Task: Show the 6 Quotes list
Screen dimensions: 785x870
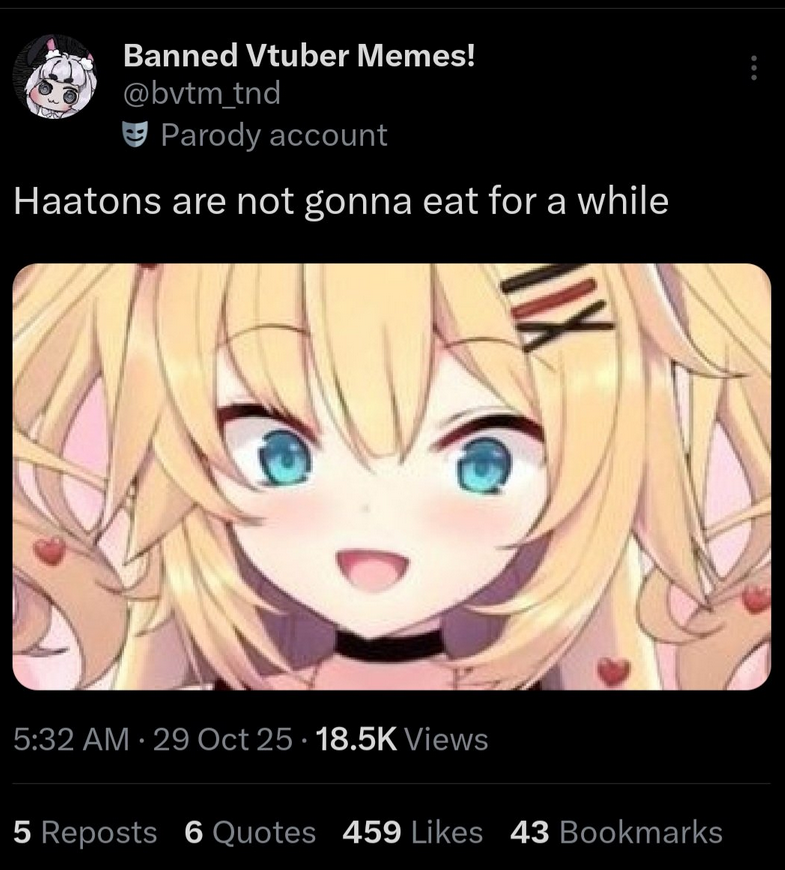Action: point(250,832)
